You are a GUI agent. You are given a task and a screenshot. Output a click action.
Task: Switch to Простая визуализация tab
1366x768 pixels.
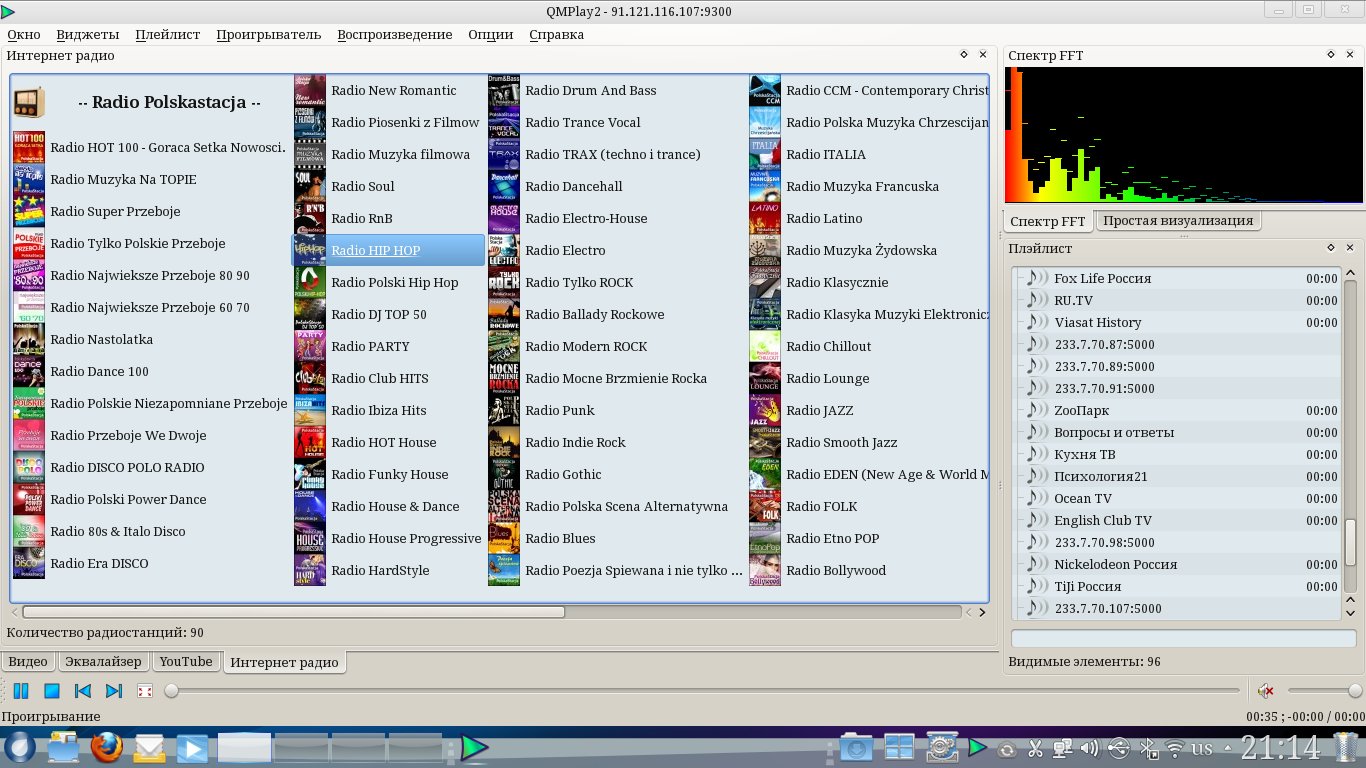click(1178, 220)
